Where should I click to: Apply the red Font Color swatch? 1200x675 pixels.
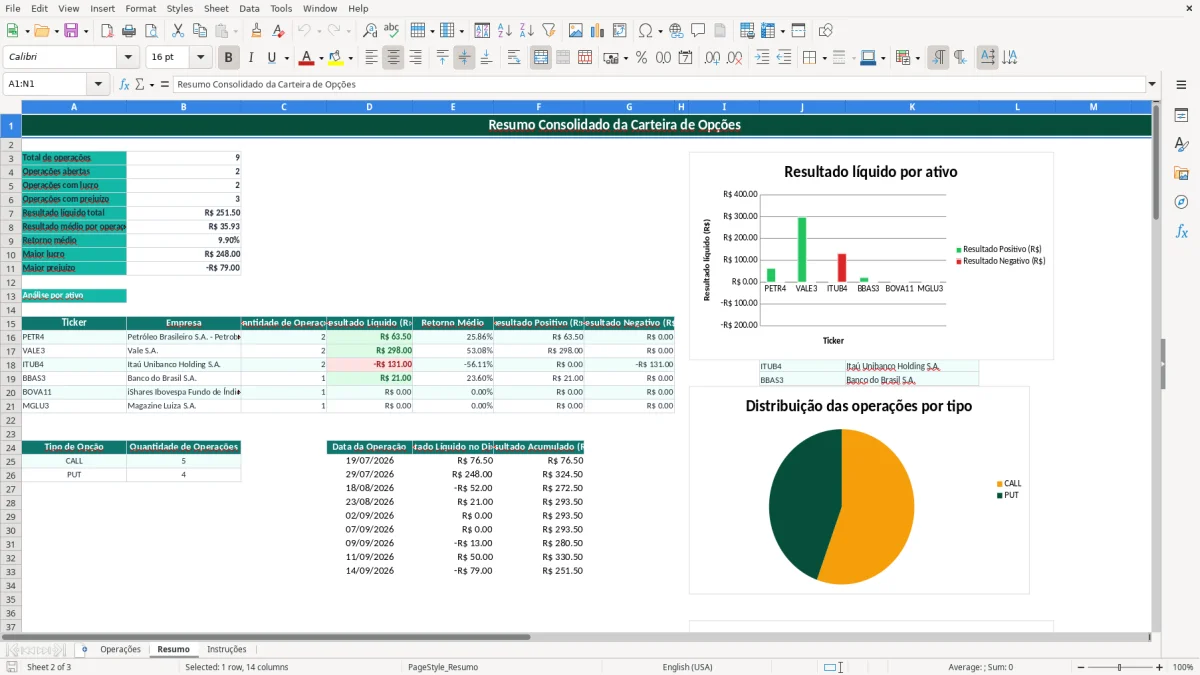[307, 58]
